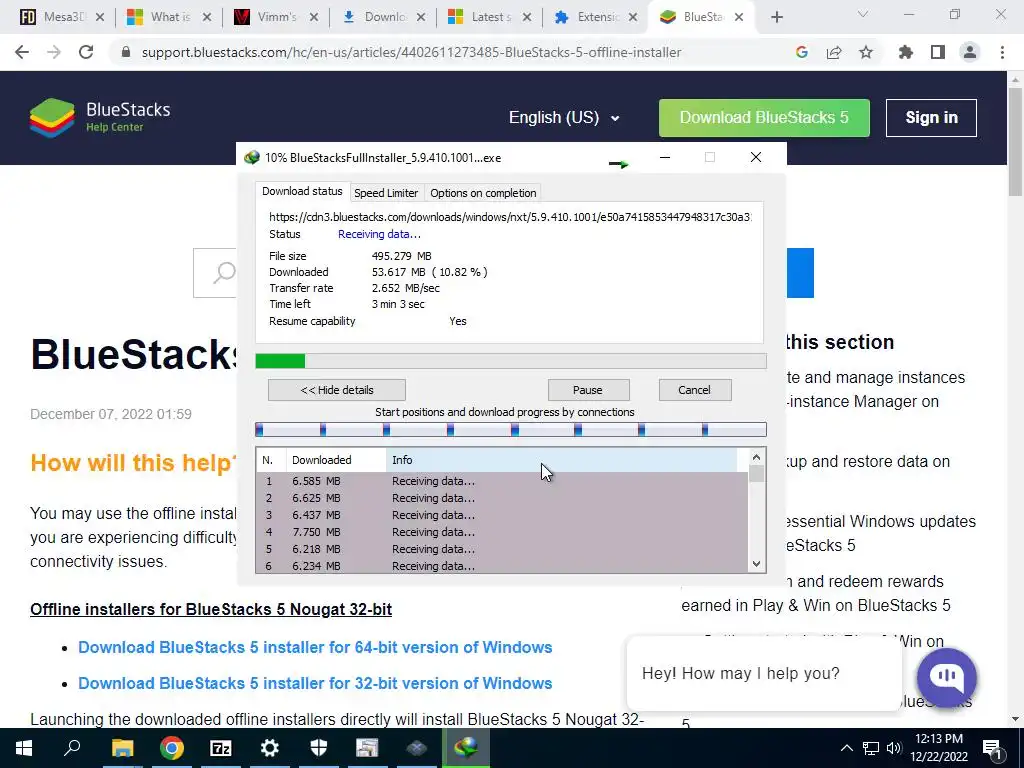Open the Windows Start menu

24,748
